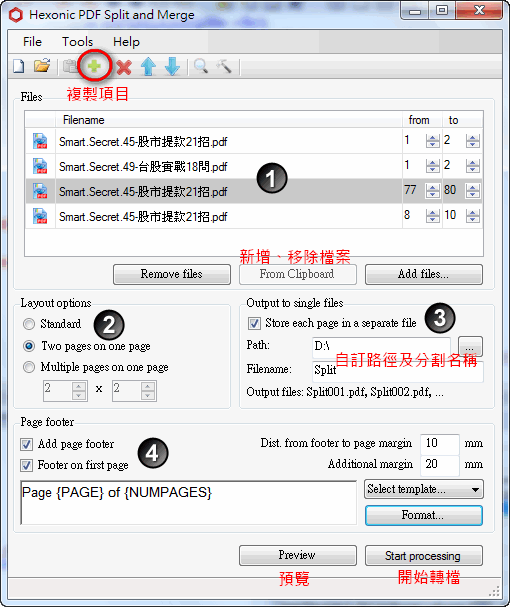Move item down with blue down arrow
510x607 pixels.
[x=172, y=67]
